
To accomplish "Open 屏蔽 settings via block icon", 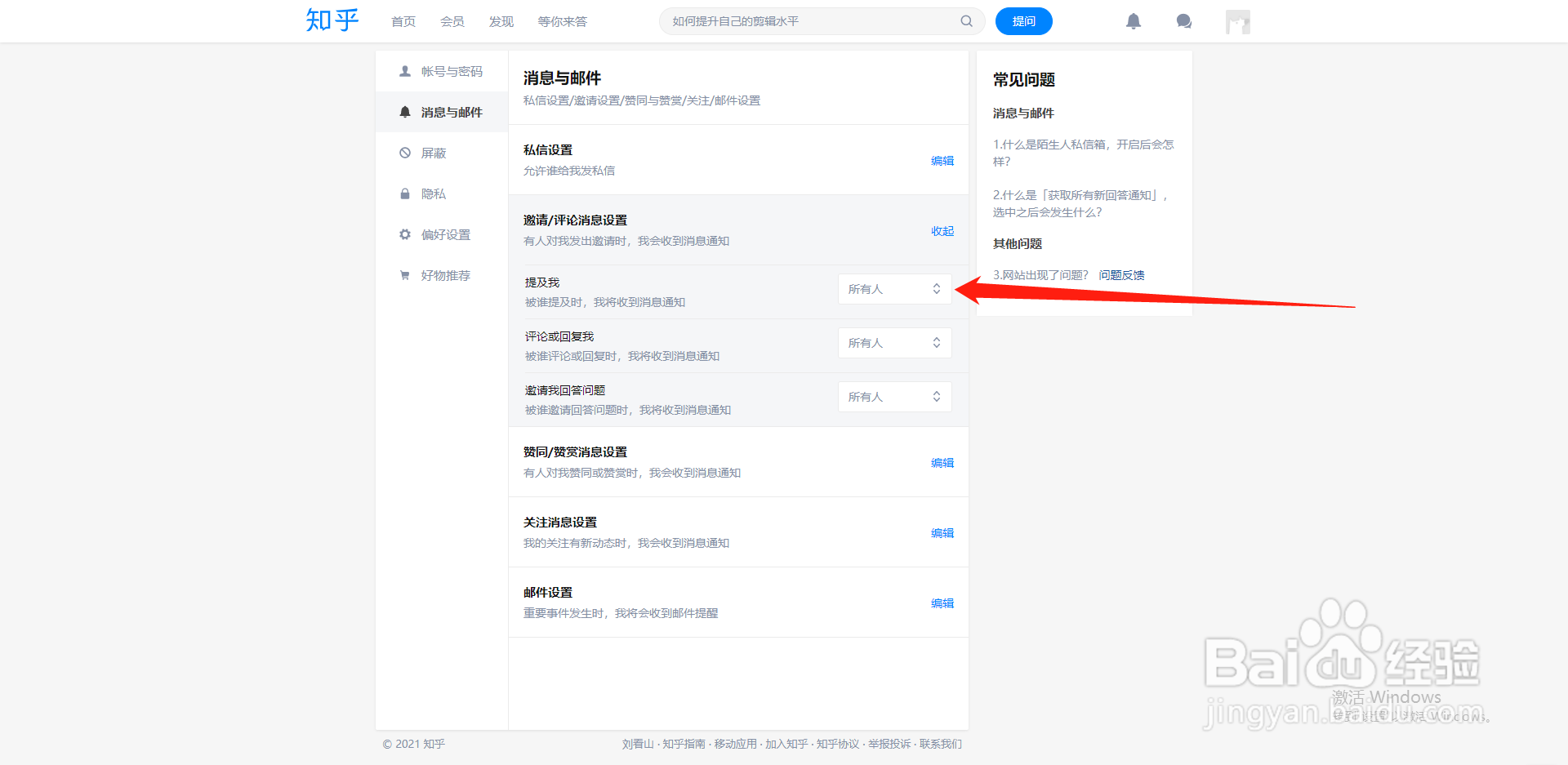I will pyautogui.click(x=405, y=153).
